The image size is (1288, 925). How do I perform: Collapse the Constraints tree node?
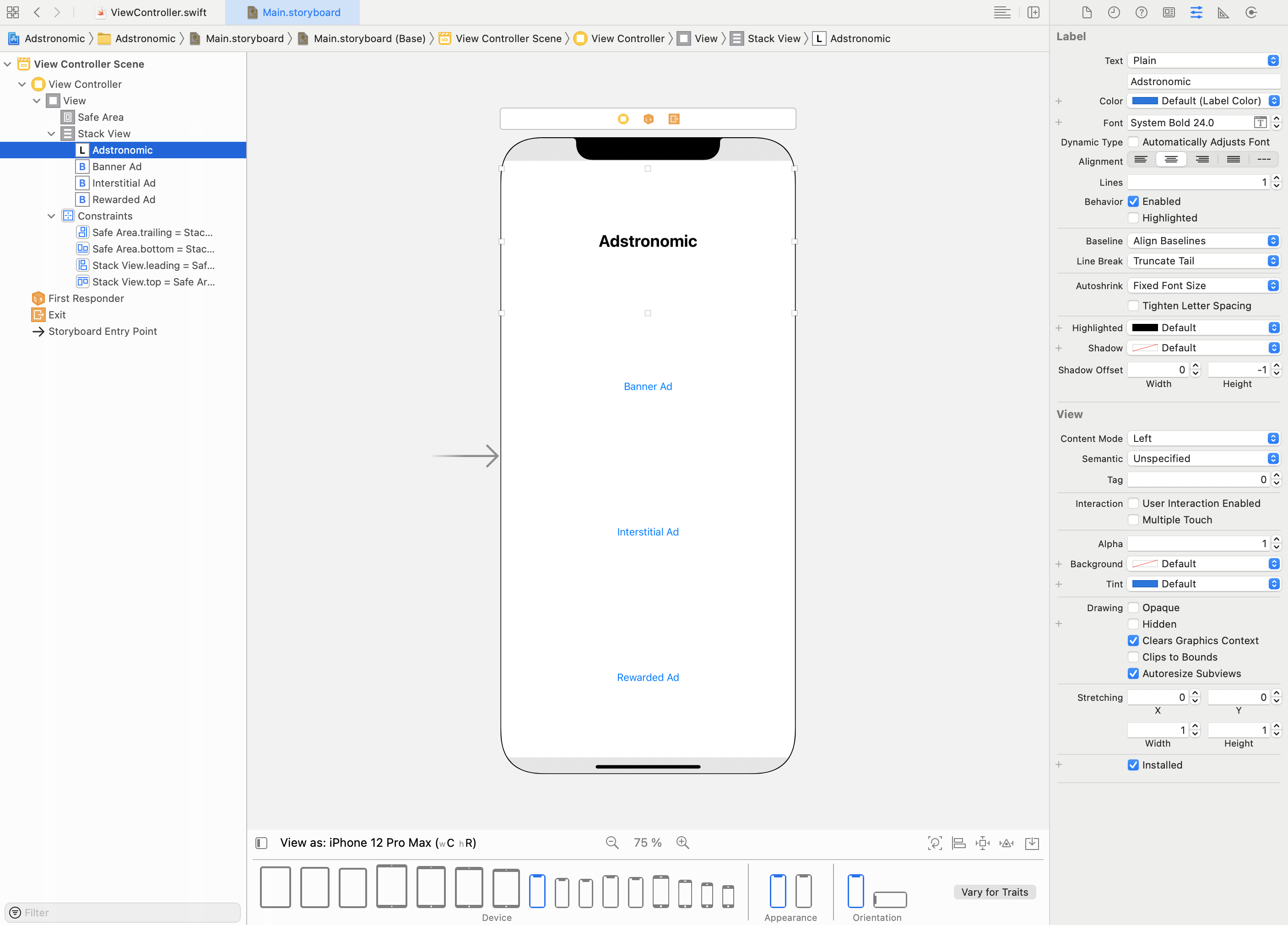51,216
